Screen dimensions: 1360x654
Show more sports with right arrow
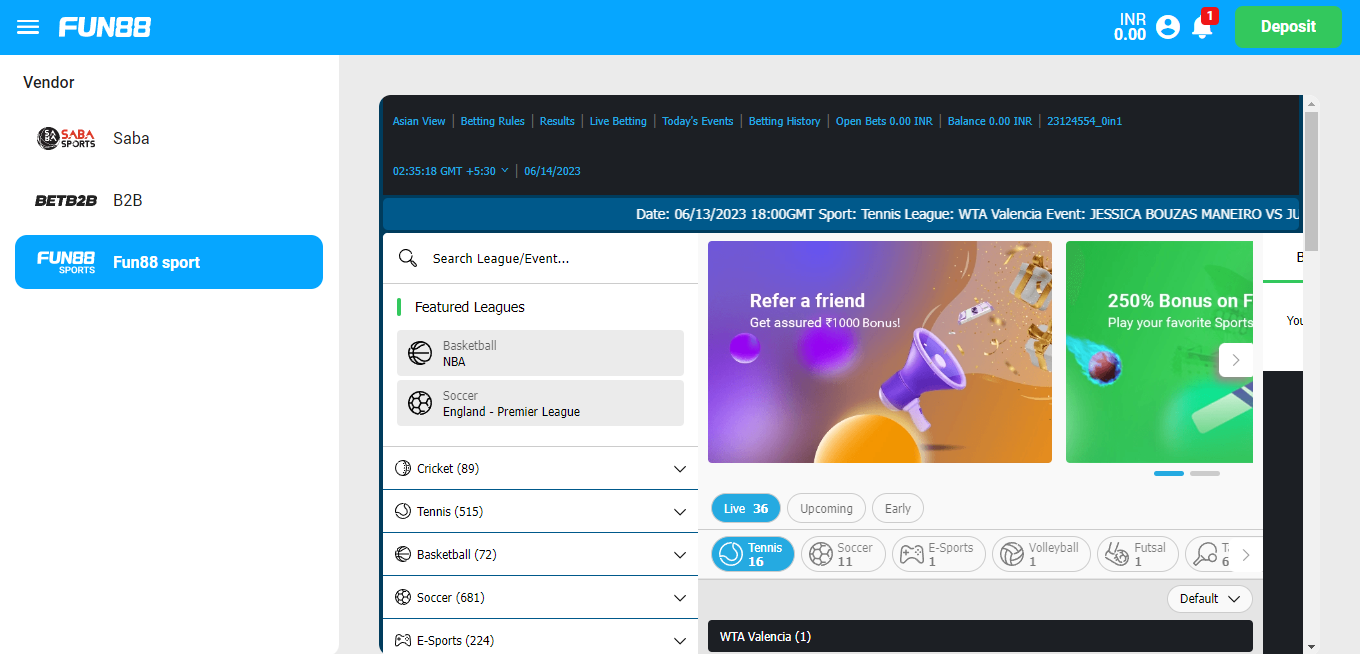tap(1246, 554)
